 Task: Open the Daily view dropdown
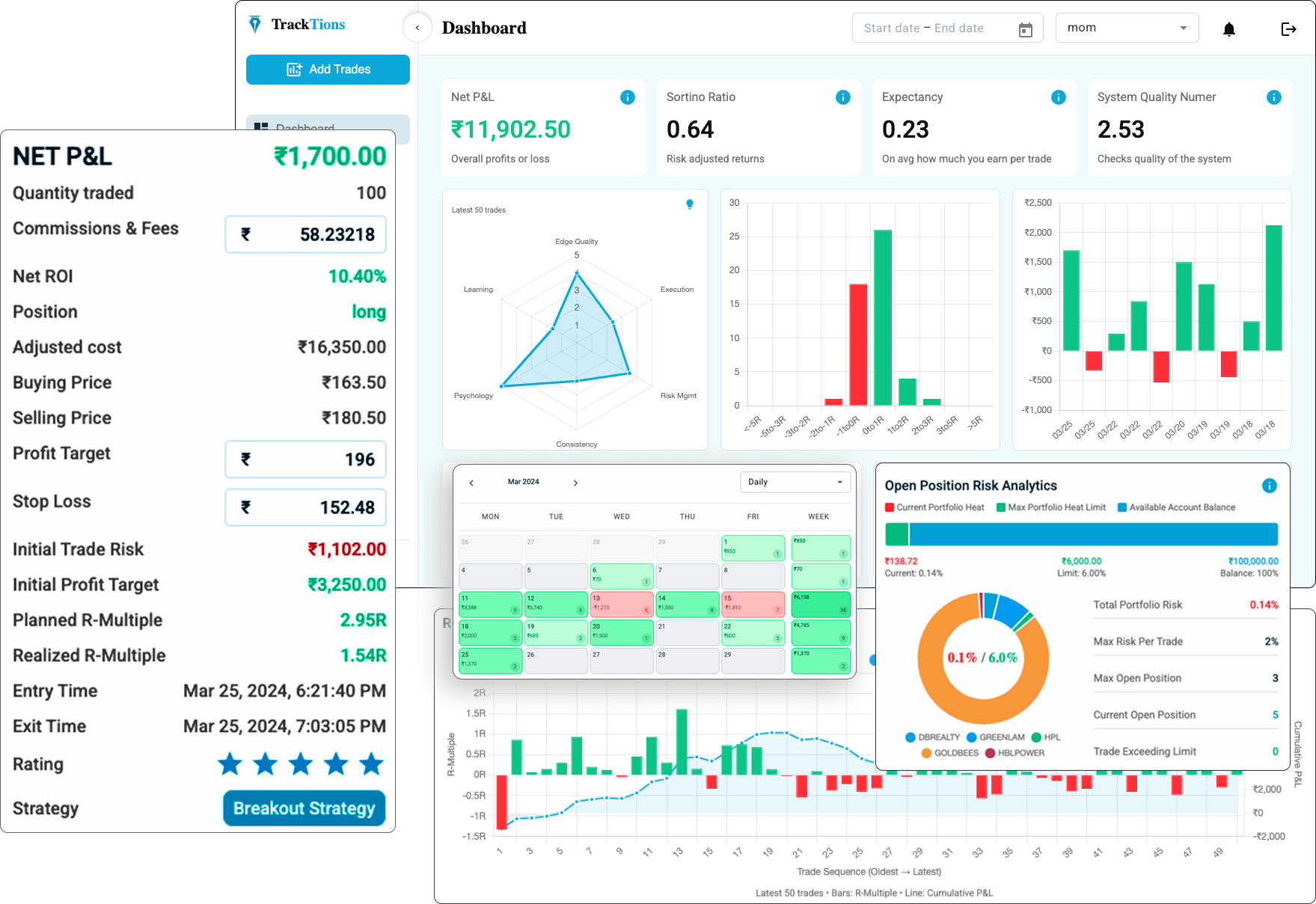[795, 482]
